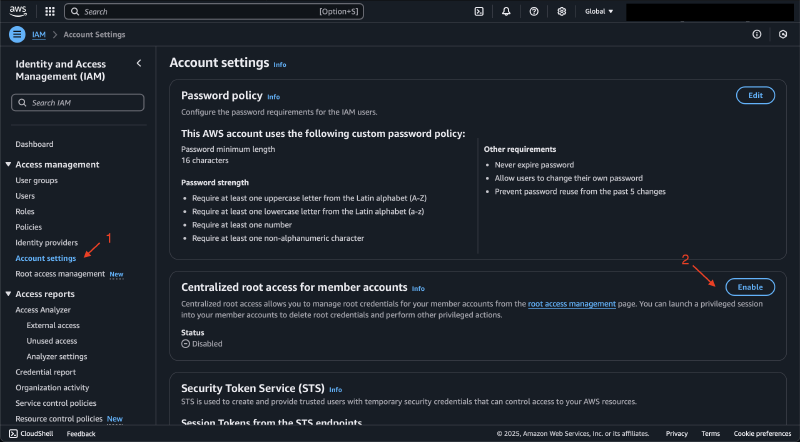Open the notifications bell
Image resolution: width=800 pixels, height=442 pixels.
pos(506,11)
